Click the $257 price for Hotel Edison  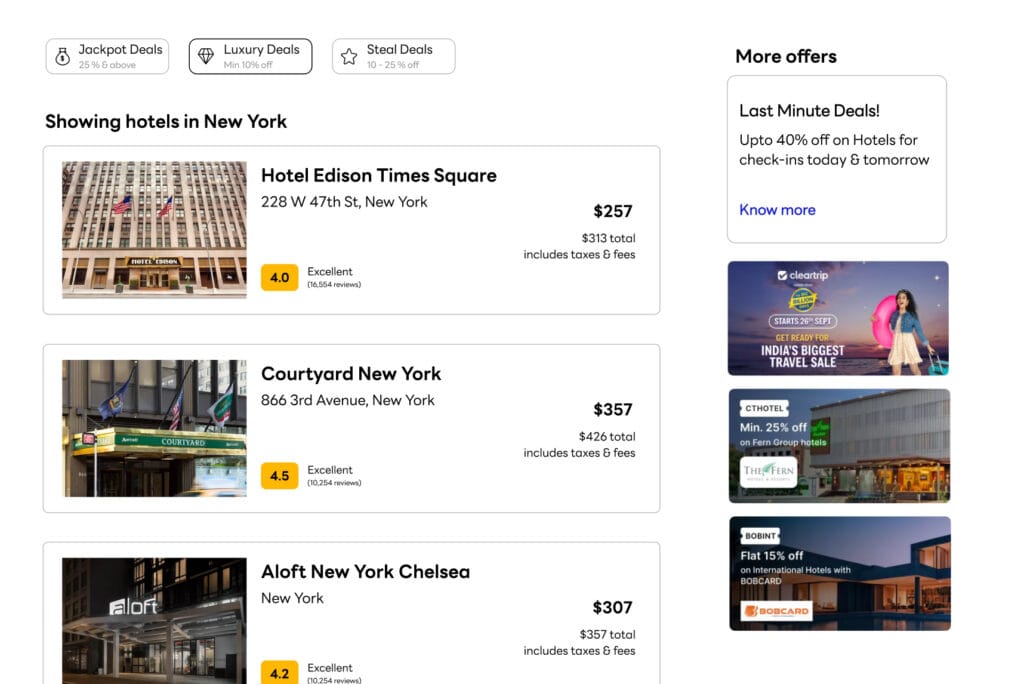coord(612,211)
